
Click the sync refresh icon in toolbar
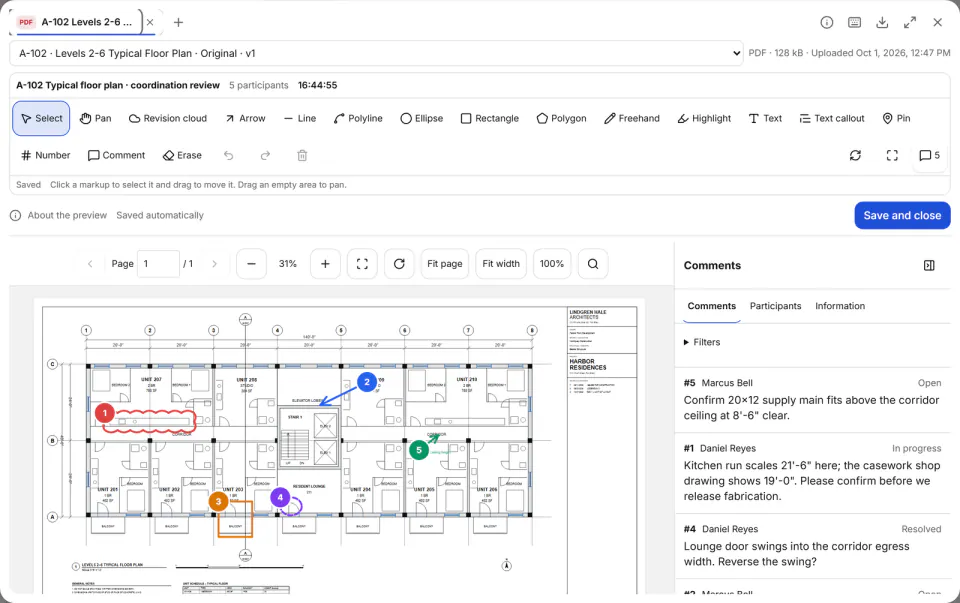(855, 155)
